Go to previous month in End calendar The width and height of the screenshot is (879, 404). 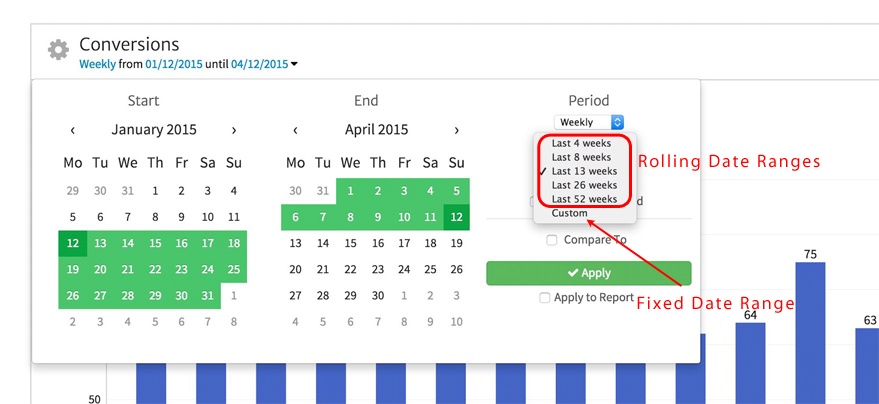click(295, 130)
